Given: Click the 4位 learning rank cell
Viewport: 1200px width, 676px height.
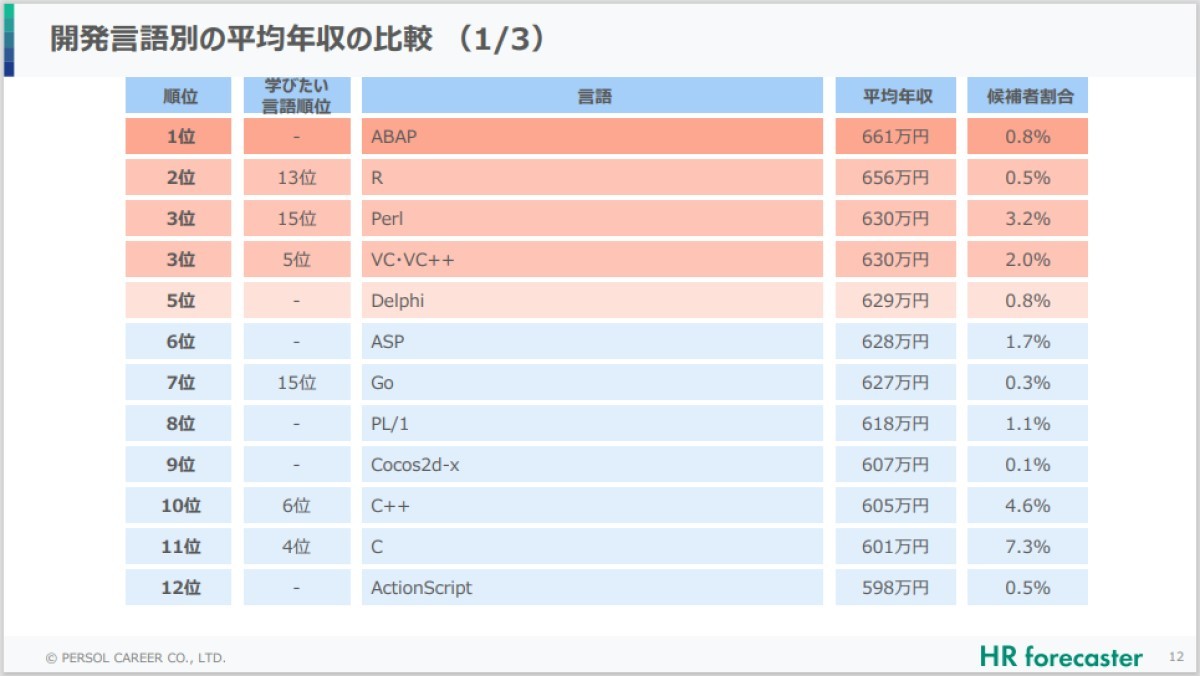Looking at the screenshot, I should tap(296, 546).
